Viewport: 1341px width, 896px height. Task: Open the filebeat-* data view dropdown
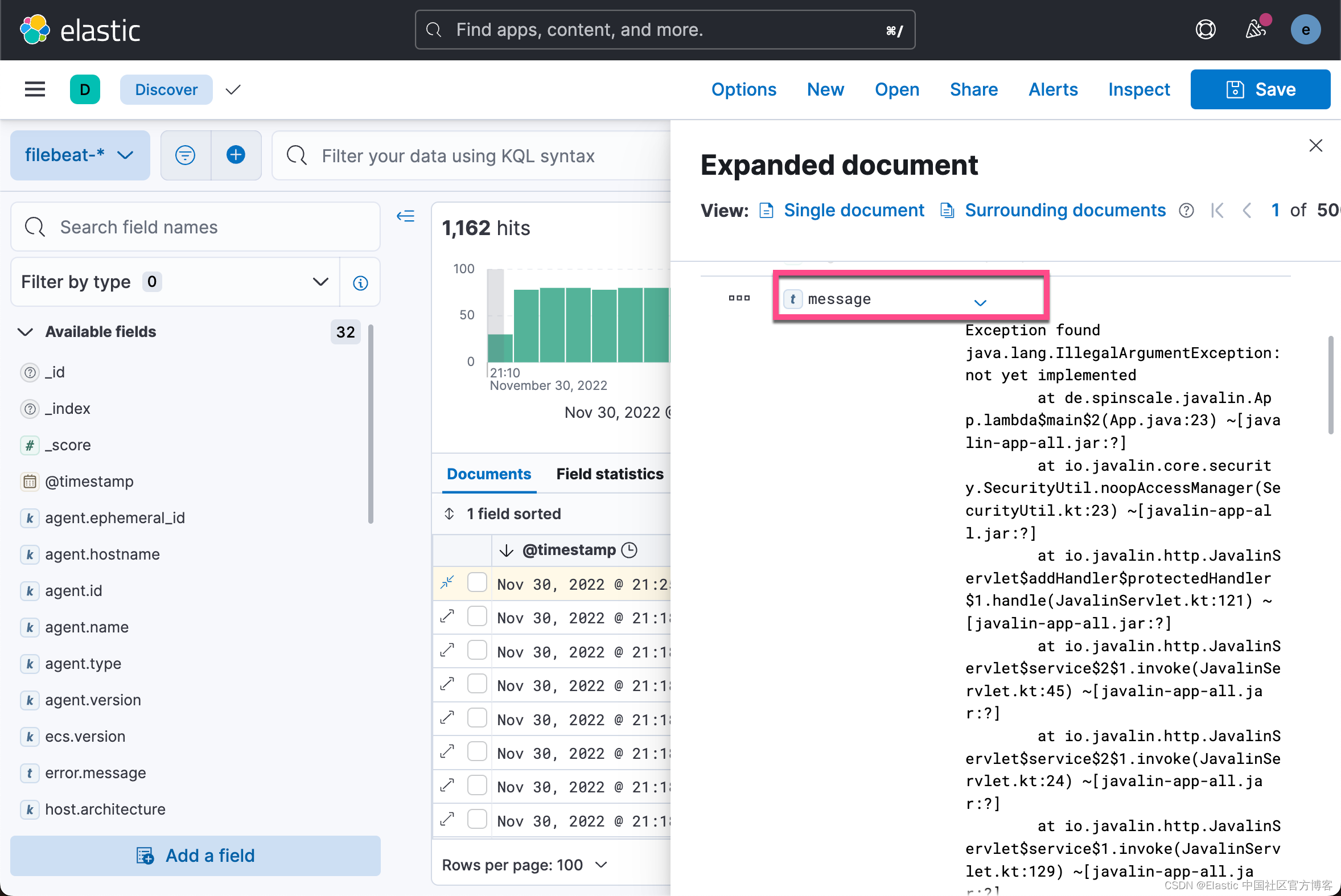pos(80,155)
